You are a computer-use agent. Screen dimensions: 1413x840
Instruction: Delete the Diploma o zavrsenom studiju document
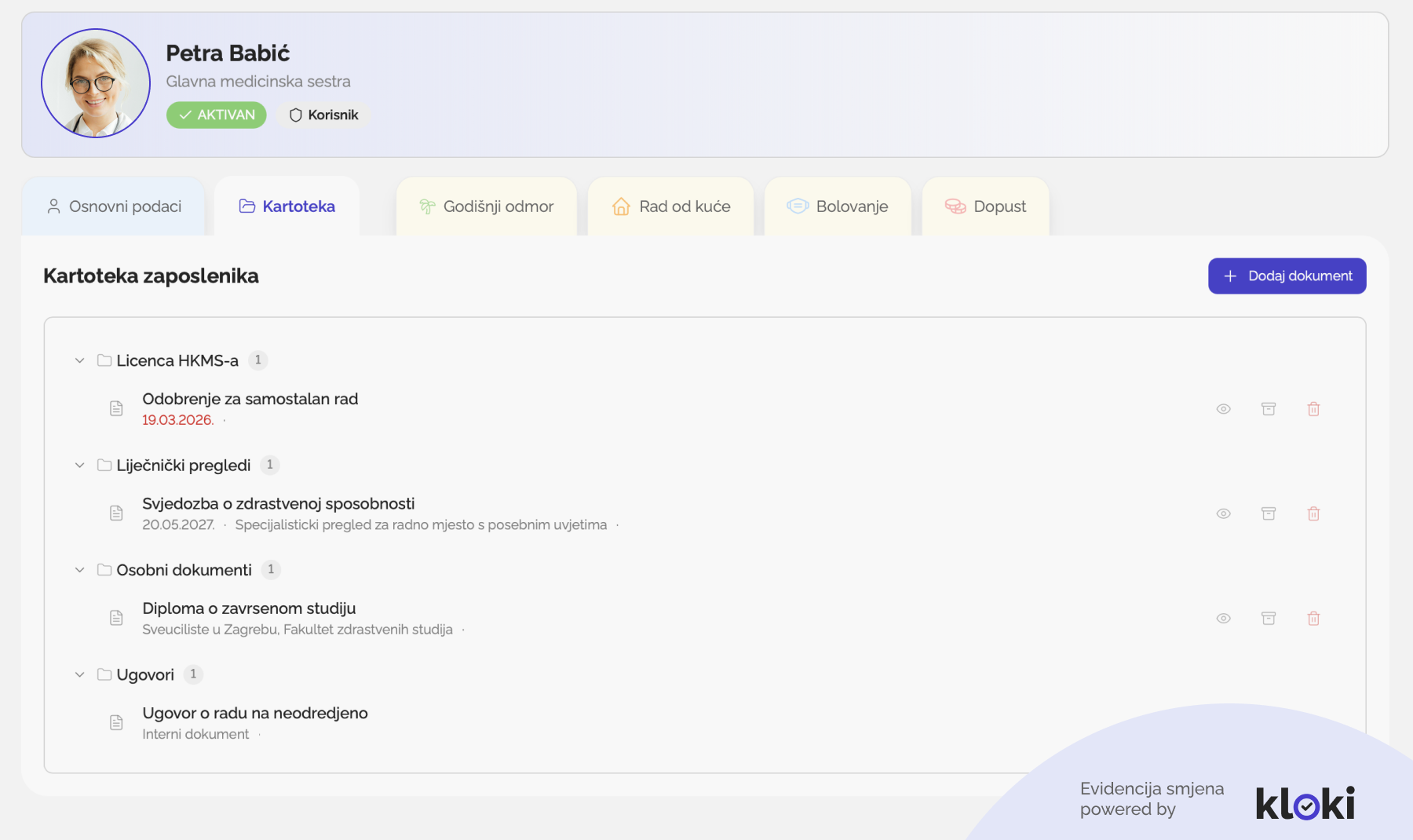pyautogui.click(x=1313, y=619)
